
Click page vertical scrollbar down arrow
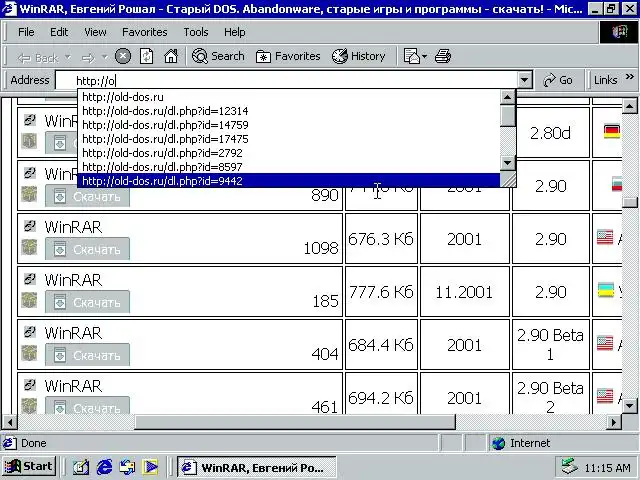click(629, 406)
